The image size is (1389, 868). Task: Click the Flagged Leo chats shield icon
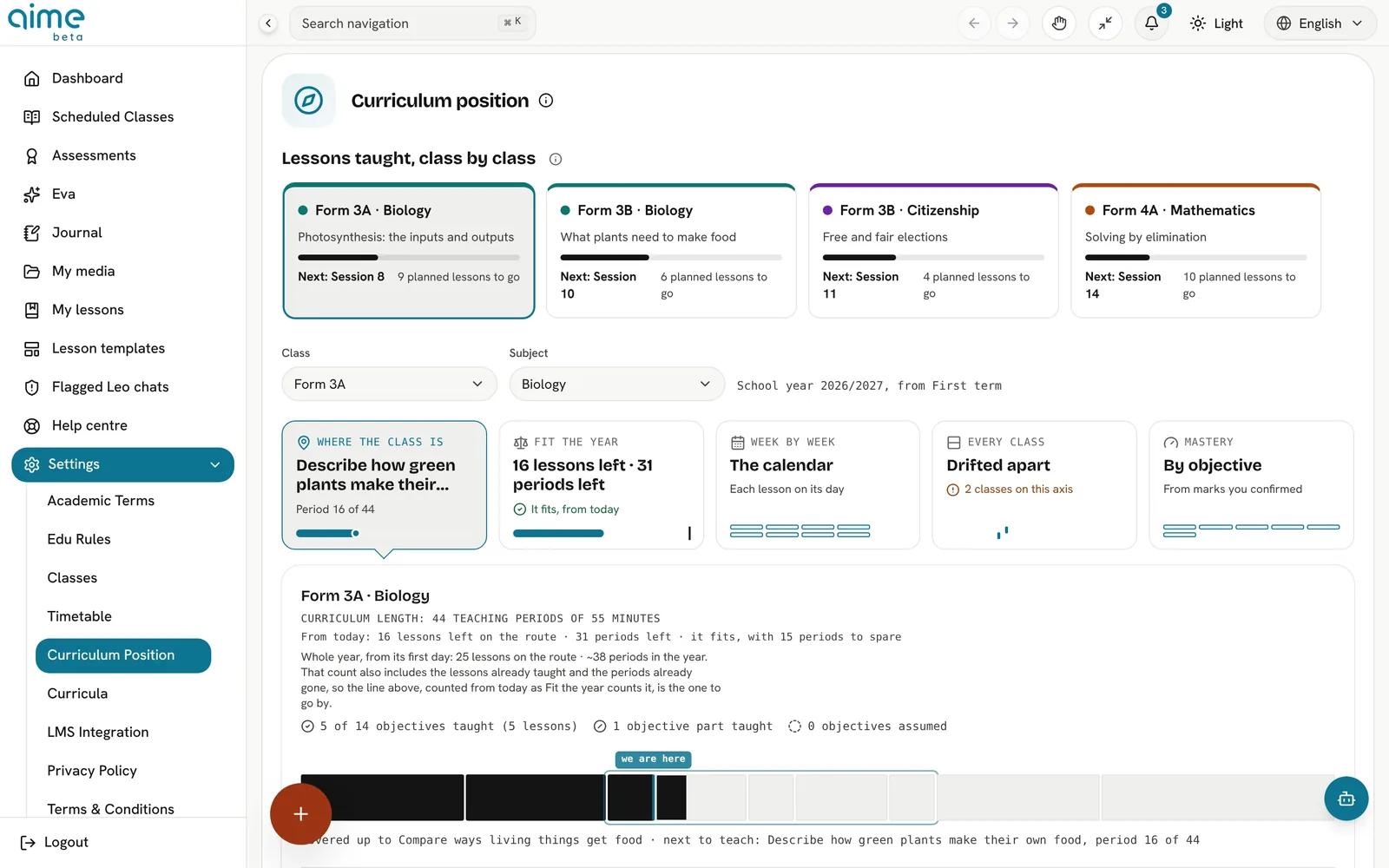(x=32, y=387)
